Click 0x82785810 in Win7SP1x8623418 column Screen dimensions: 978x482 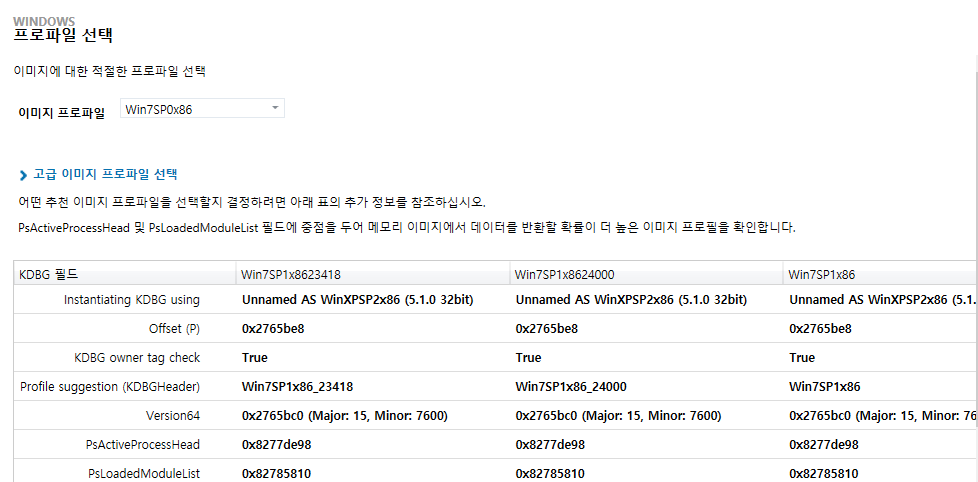pyautogui.click(x=276, y=474)
